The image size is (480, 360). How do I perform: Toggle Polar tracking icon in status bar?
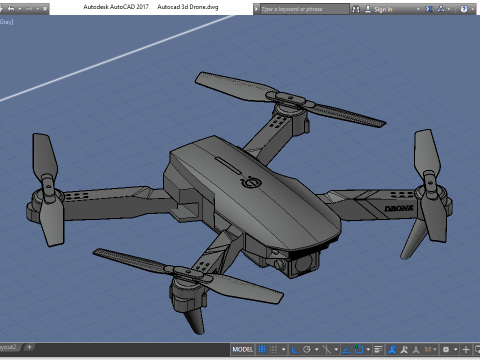[x=307, y=349]
